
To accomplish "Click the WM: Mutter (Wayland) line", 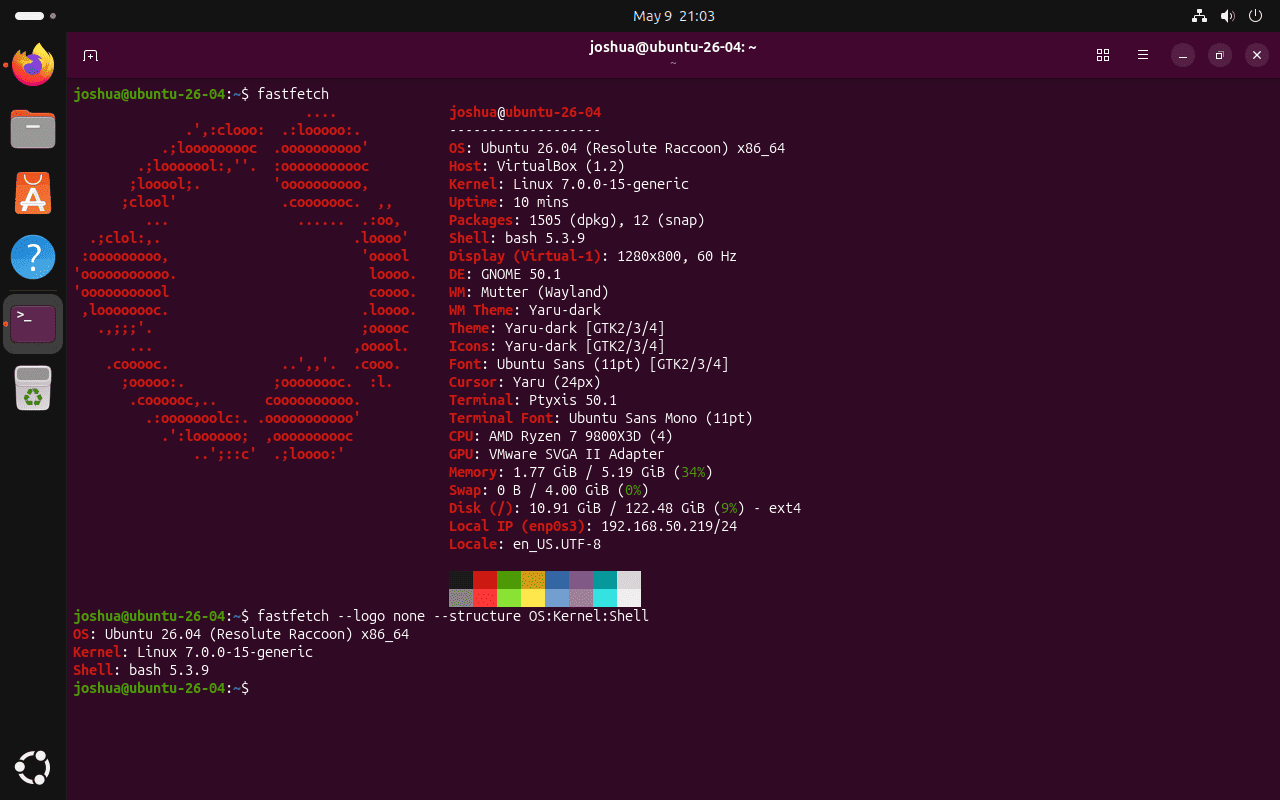I will point(529,292).
